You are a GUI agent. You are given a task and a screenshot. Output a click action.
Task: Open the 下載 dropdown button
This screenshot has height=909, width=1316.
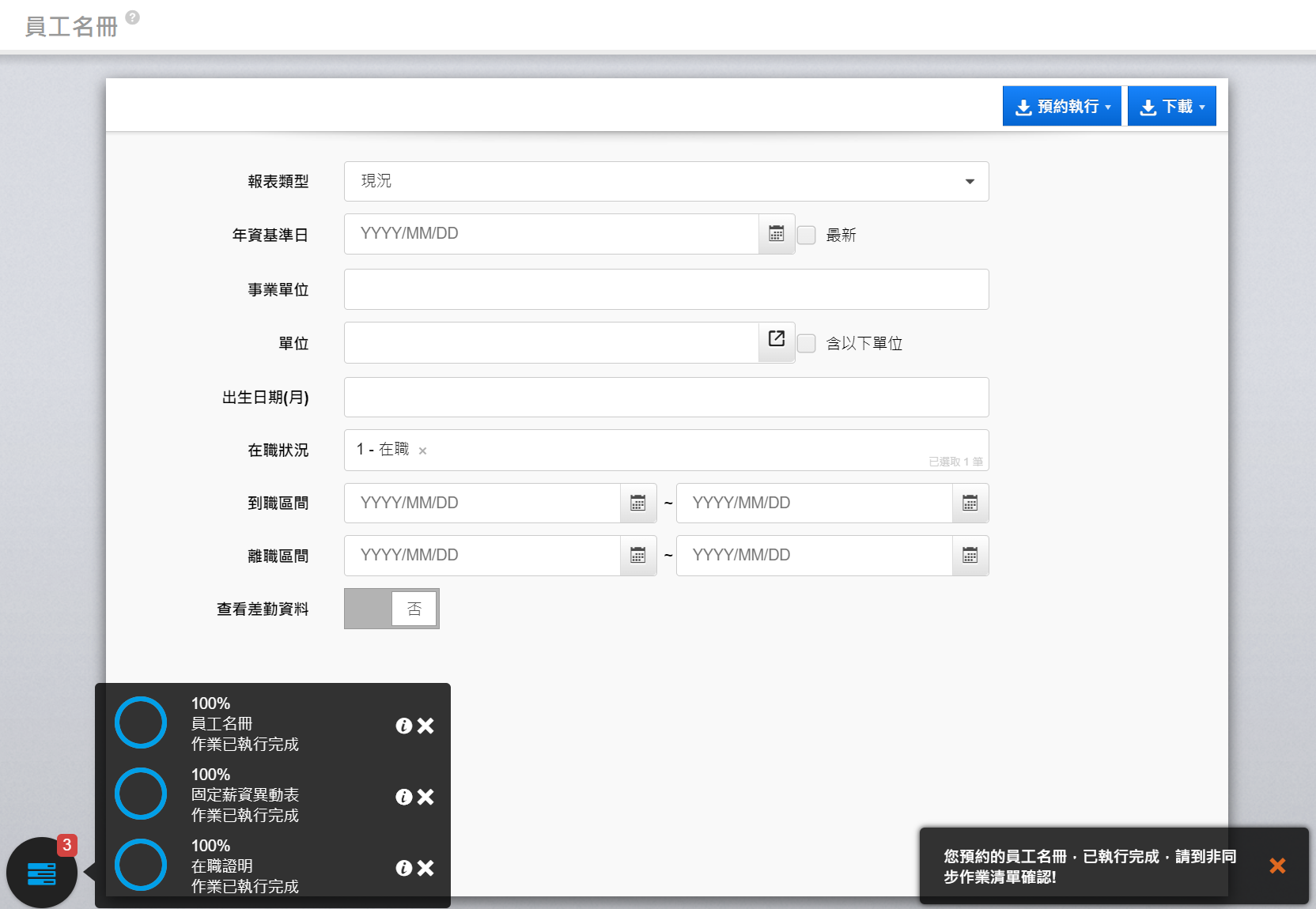coord(1171,107)
